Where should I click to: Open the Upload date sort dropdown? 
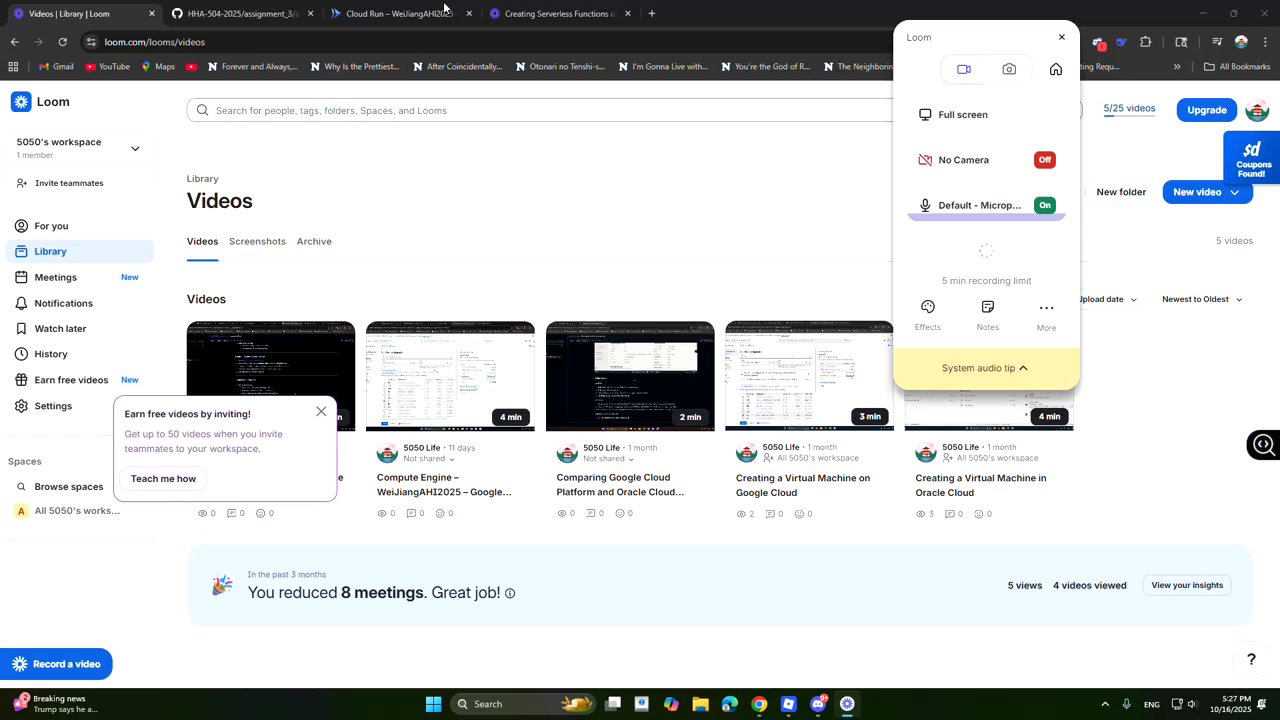pyautogui.click(x=1107, y=299)
